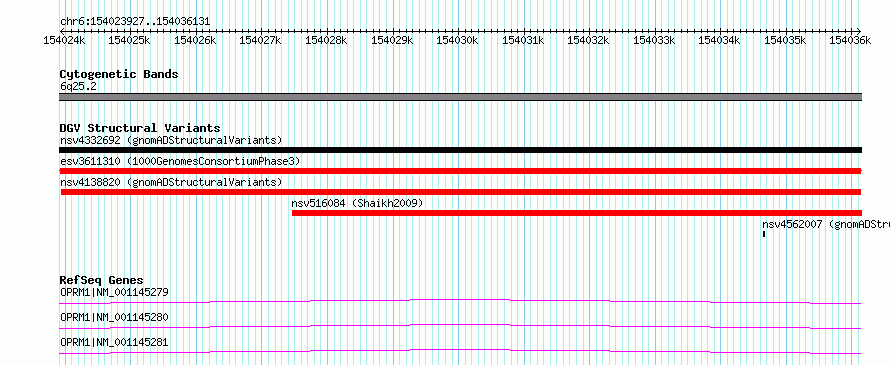The image size is (890, 365).
Task: Open the OPRM1|NM_001145279 transcript label
Action: pyautogui.click(x=114, y=293)
